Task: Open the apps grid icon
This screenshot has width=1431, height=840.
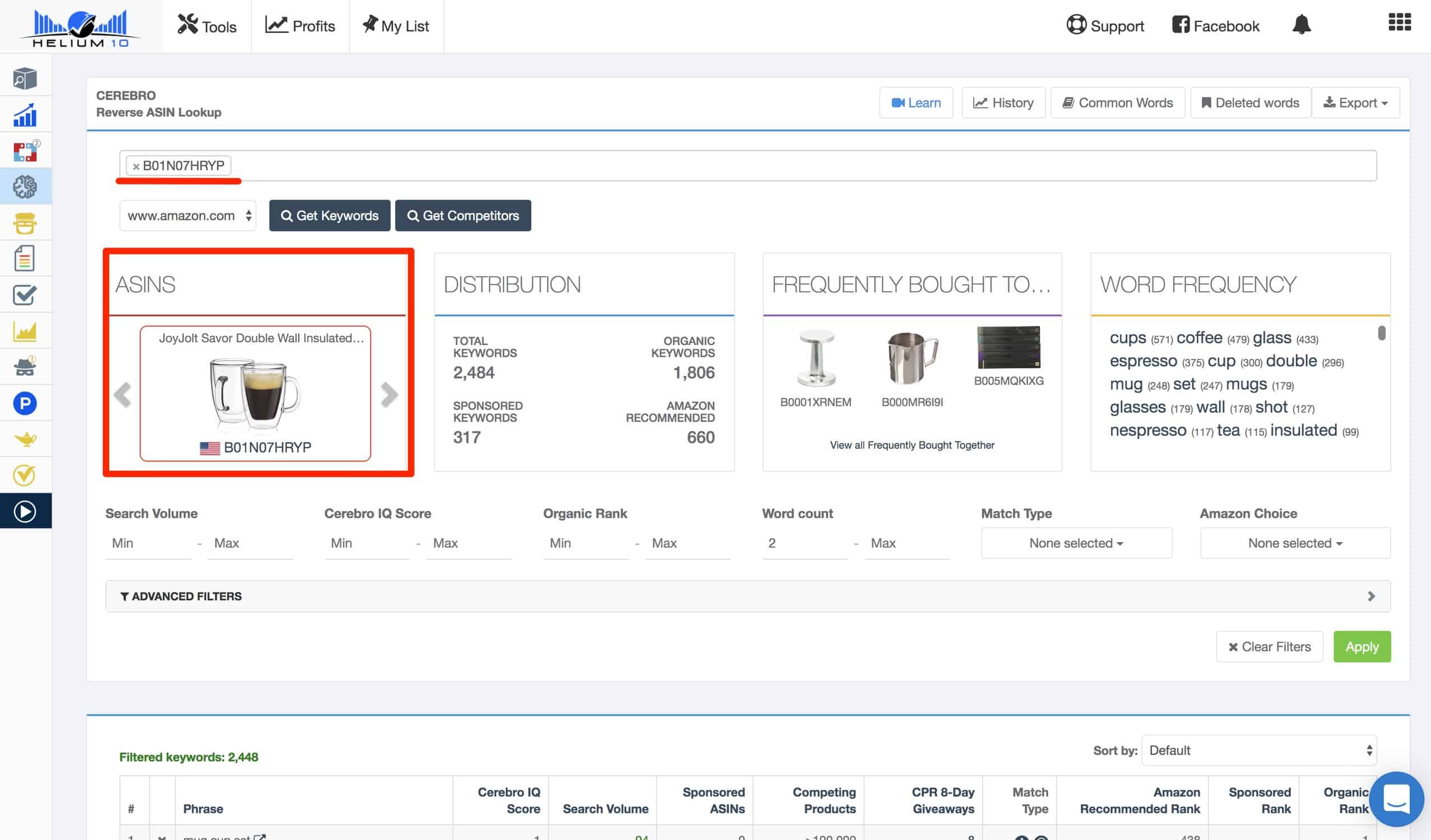Action: click(1399, 23)
